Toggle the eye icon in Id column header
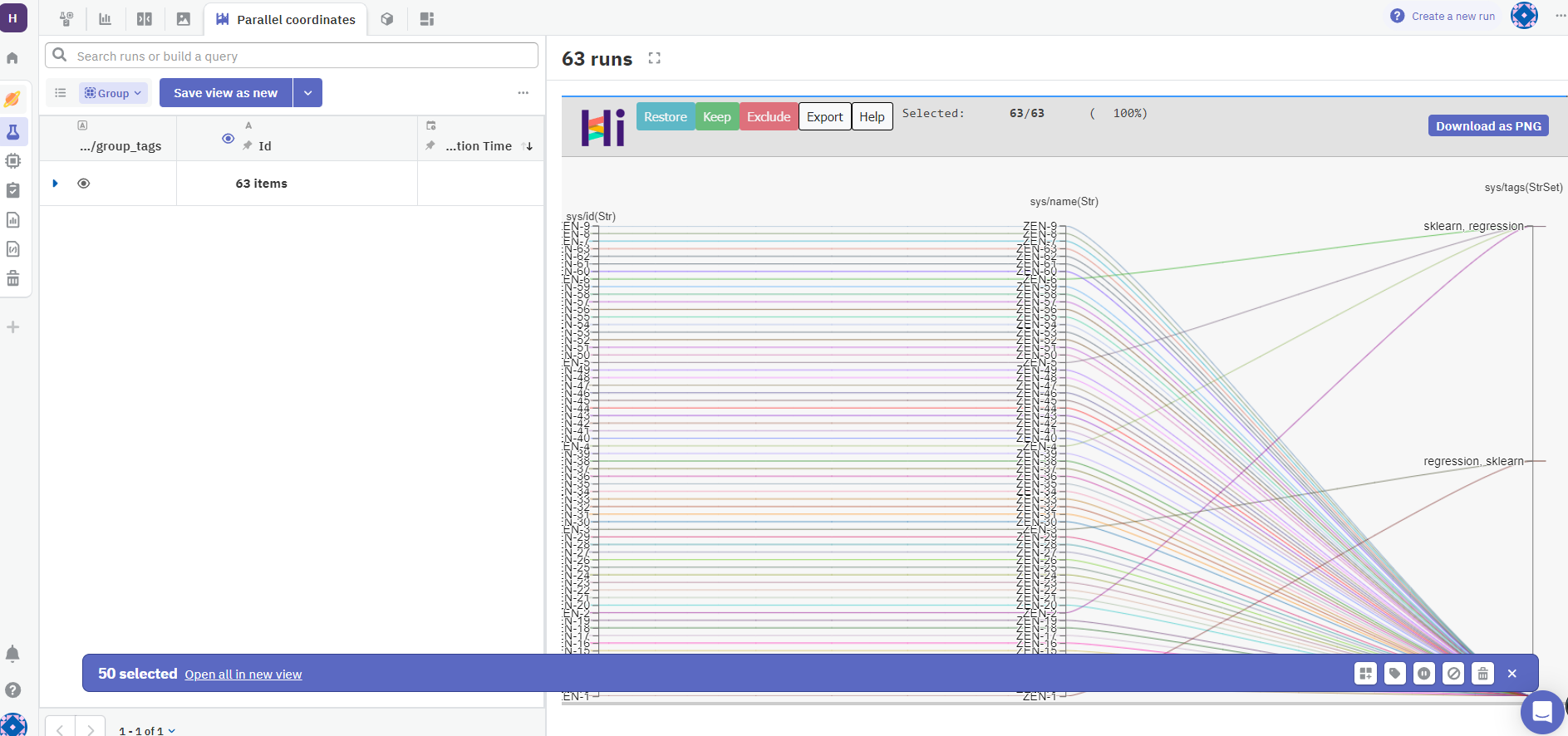 (x=228, y=139)
